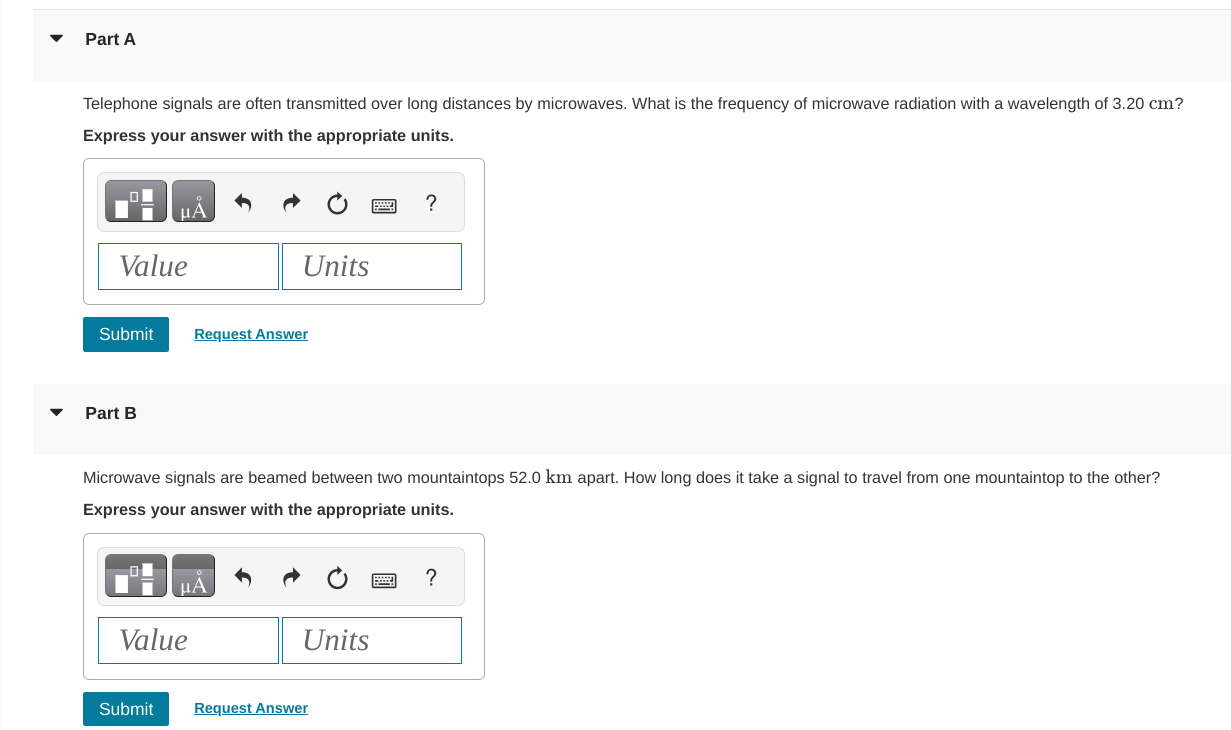This screenshot has height=730, width=1231.
Task: Click Request Answer under Part A
Action: pyautogui.click(x=250, y=333)
